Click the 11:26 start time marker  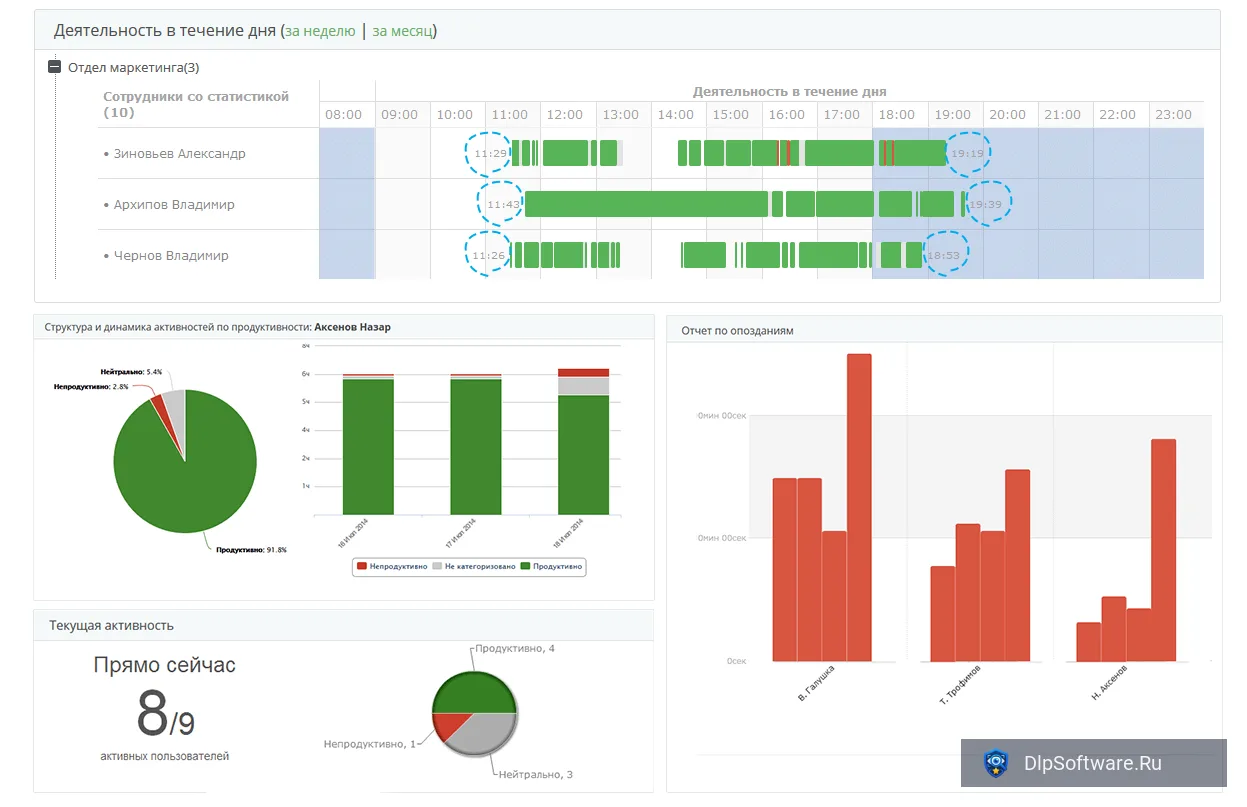click(x=489, y=255)
